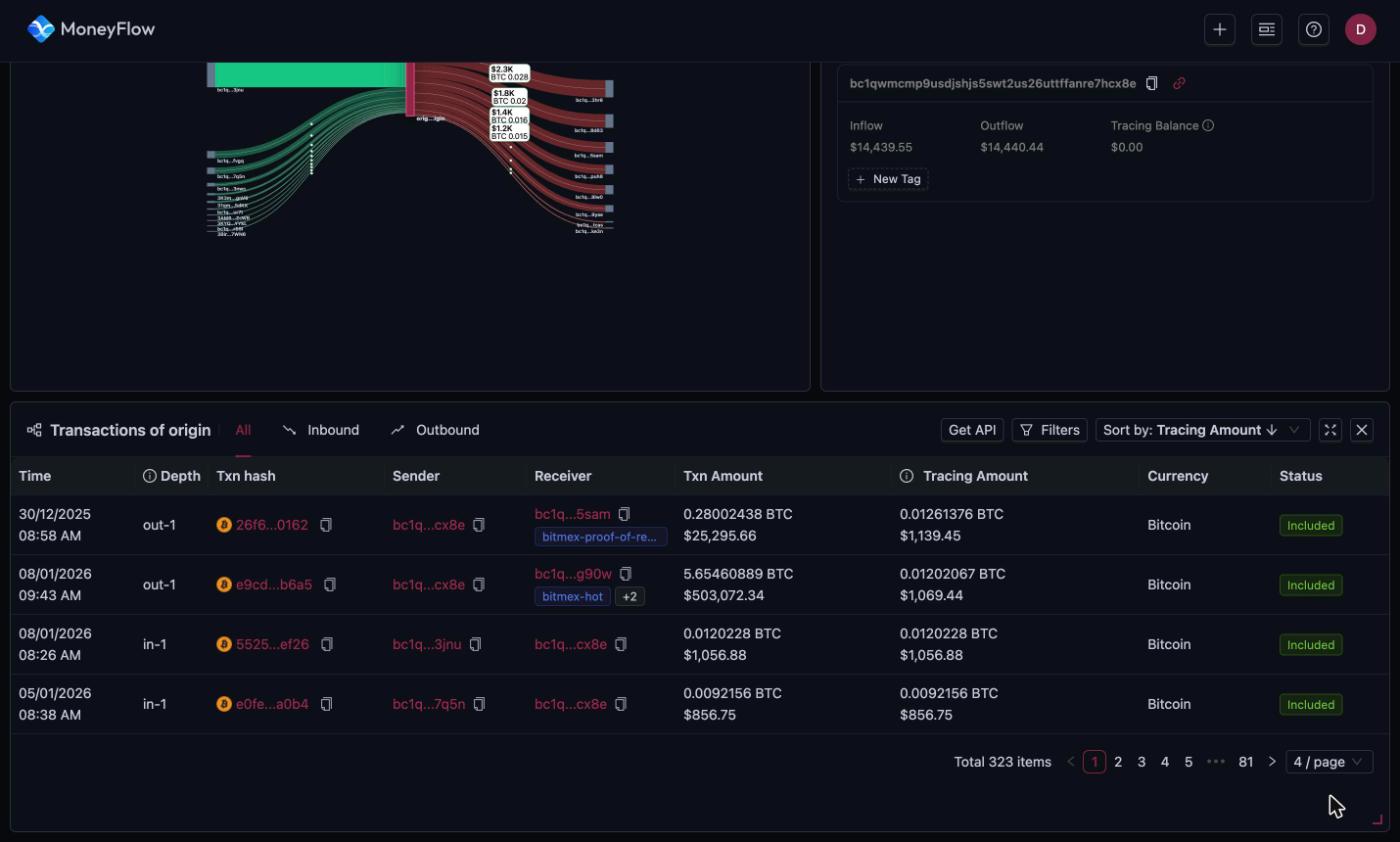Copy receiver address bc1q...g90w

(x=626, y=574)
